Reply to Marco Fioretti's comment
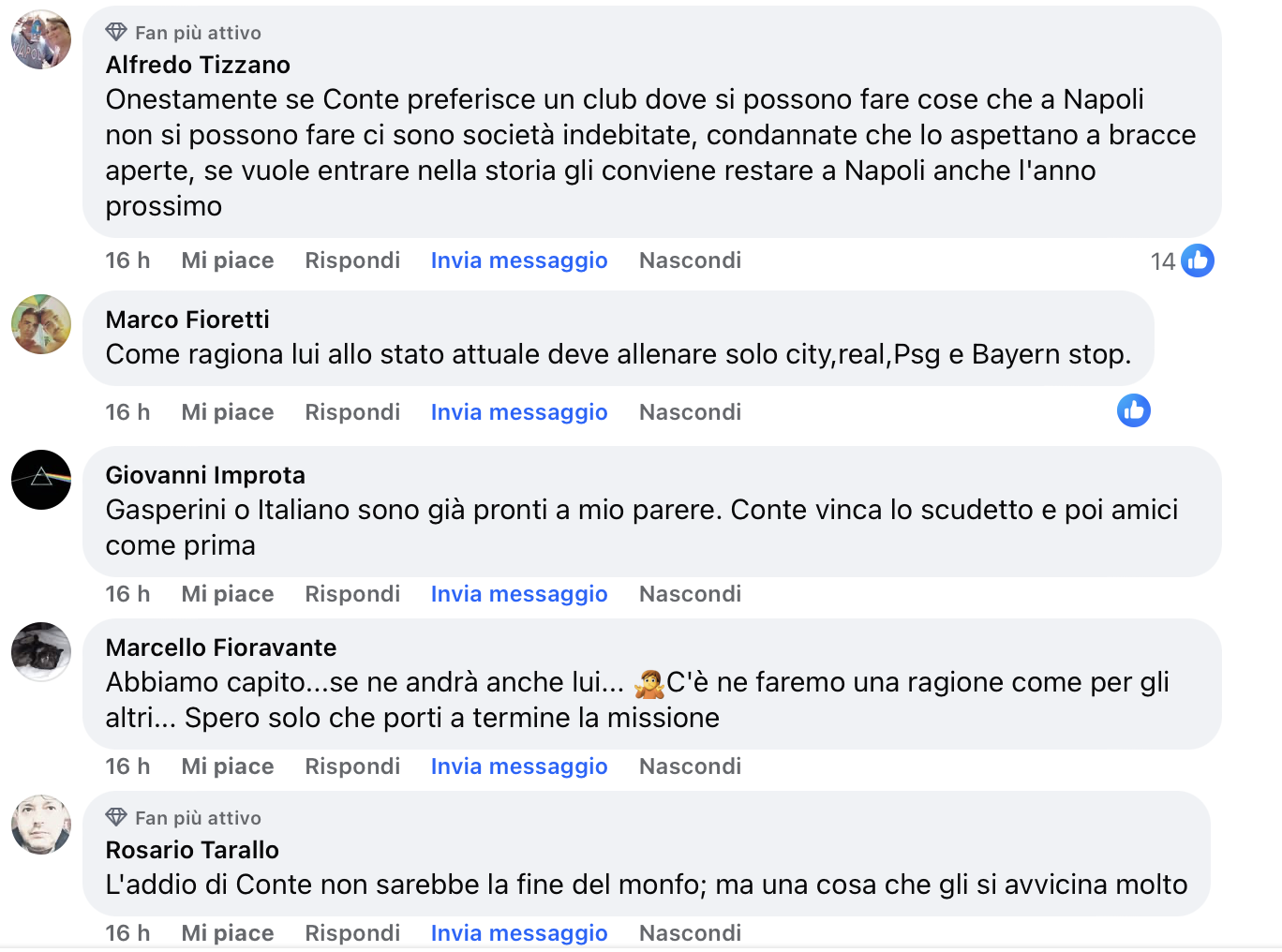 click(x=352, y=412)
